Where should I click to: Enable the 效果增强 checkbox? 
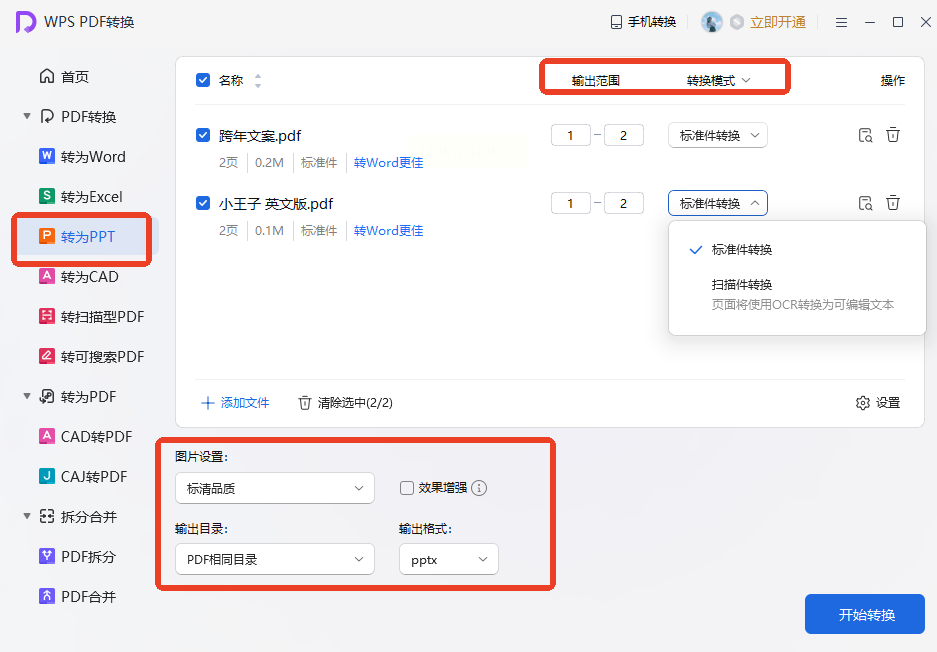click(407, 488)
